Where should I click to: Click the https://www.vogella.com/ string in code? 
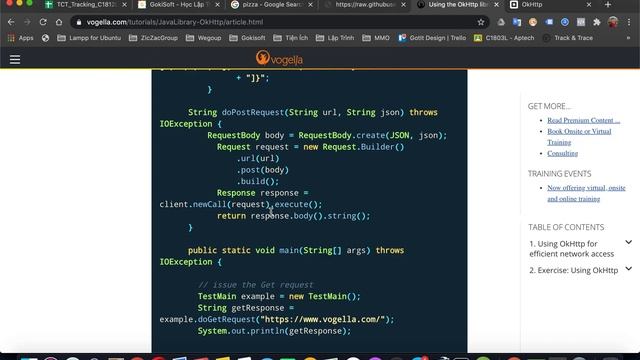pos(322,319)
